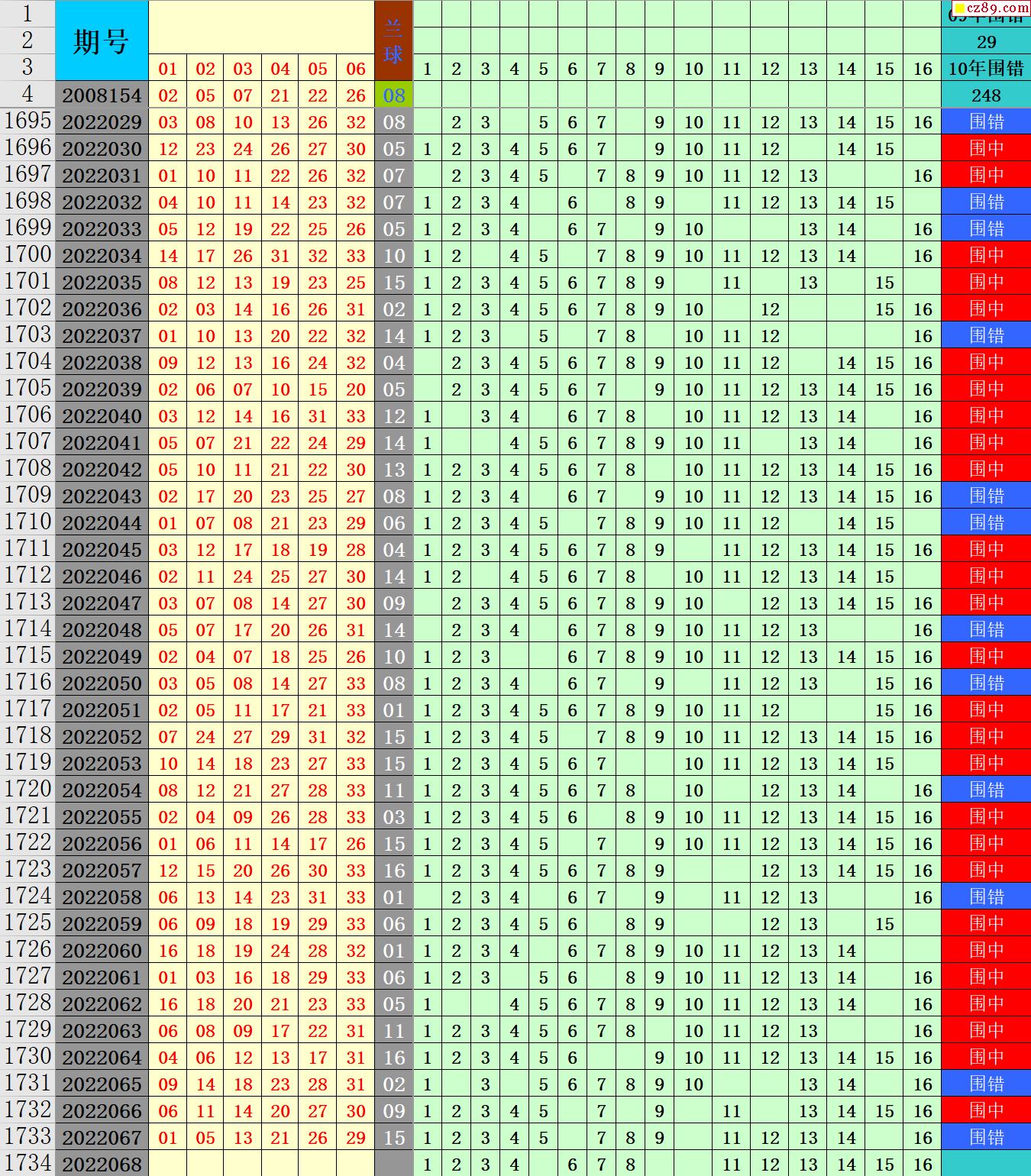Click the 29 count cell under the top header
This screenshot has height=1176, width=1031.
986,42
